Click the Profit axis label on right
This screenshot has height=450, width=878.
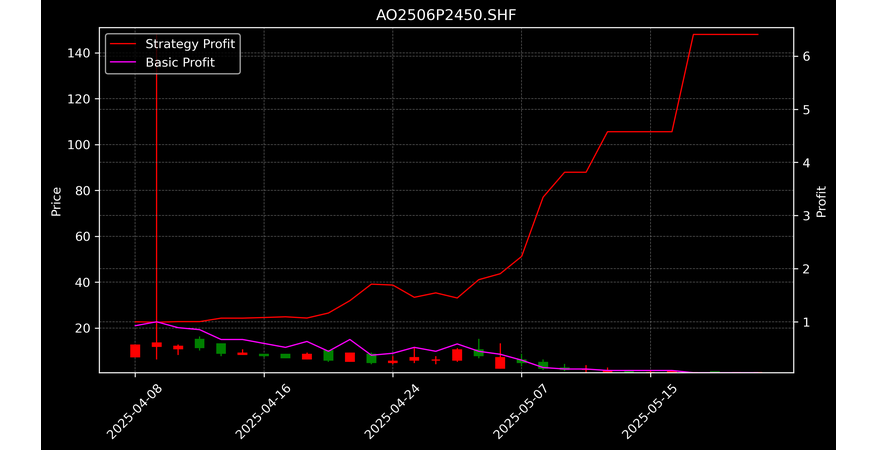(x=821, y=201)
